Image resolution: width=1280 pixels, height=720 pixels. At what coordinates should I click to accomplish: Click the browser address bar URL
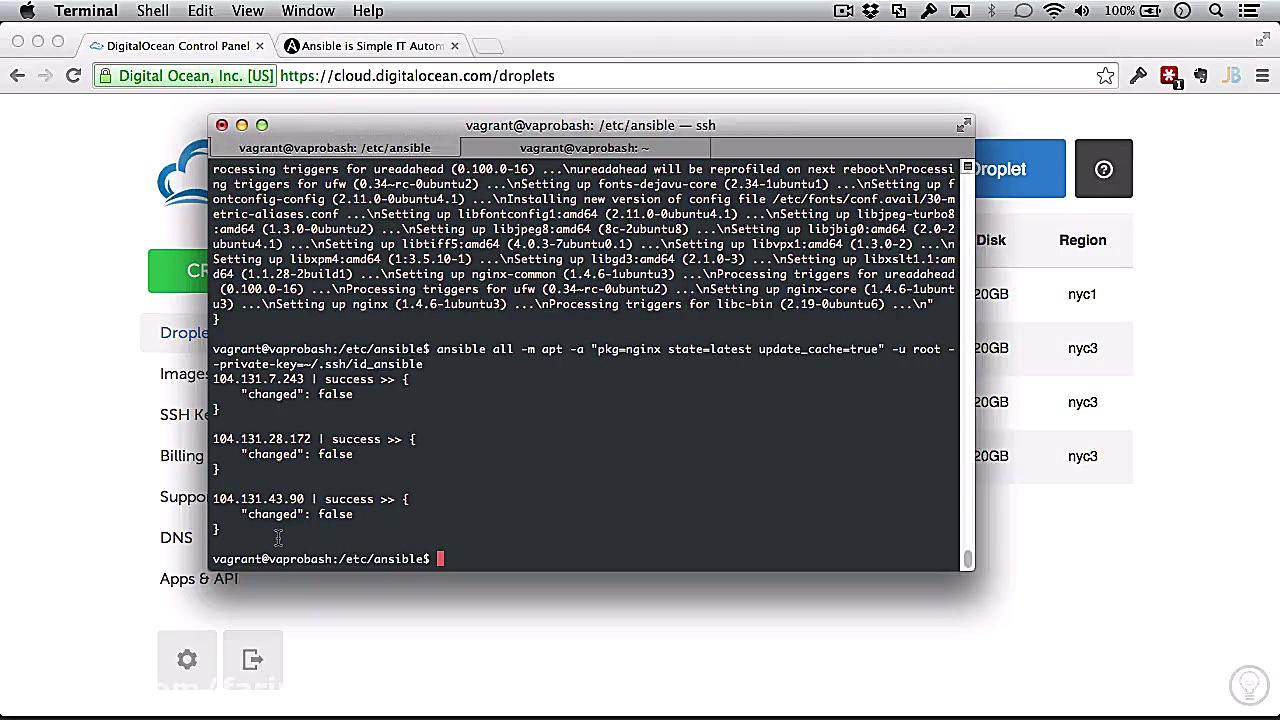417,76
